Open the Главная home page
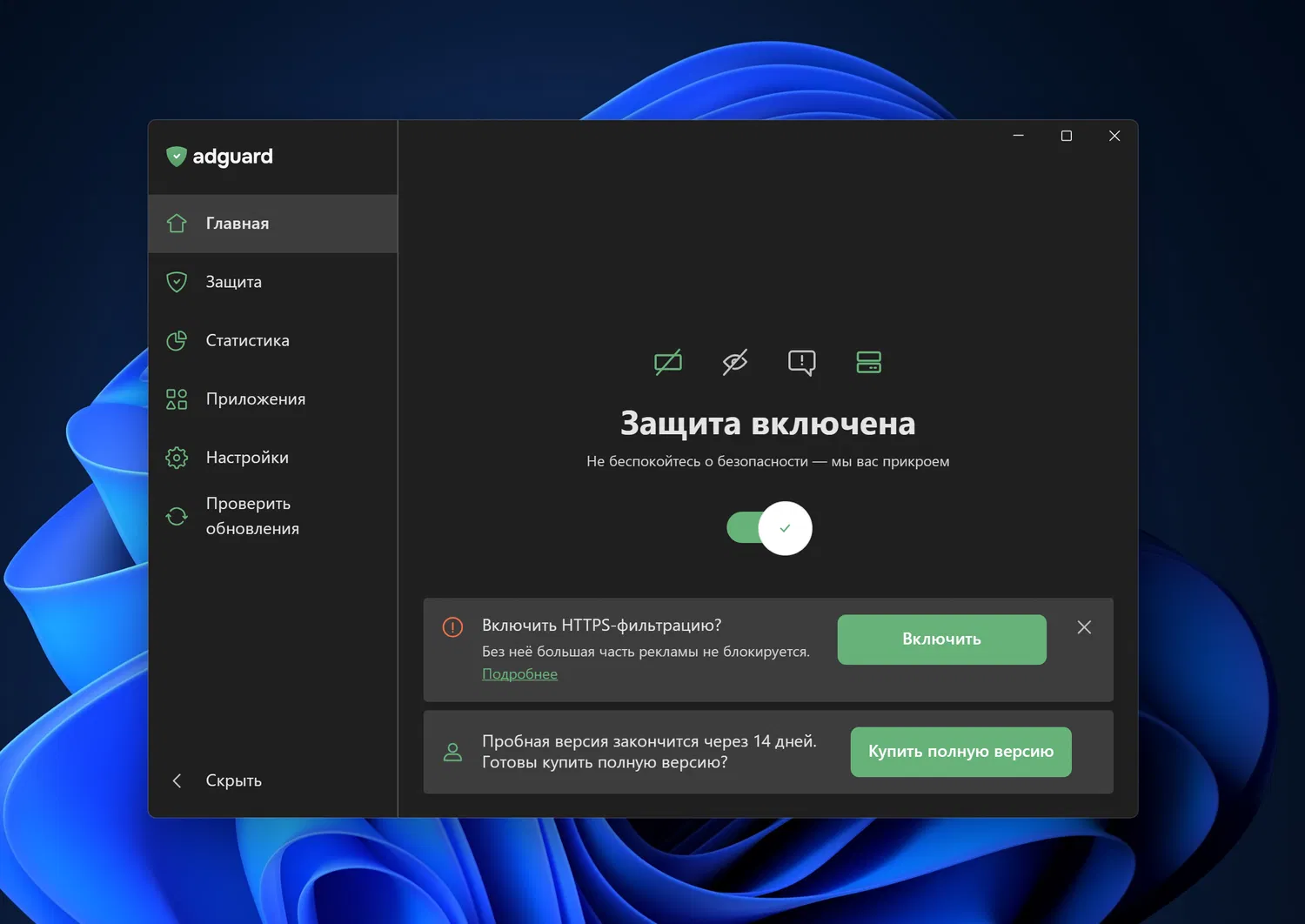 [x=272, y=224]
